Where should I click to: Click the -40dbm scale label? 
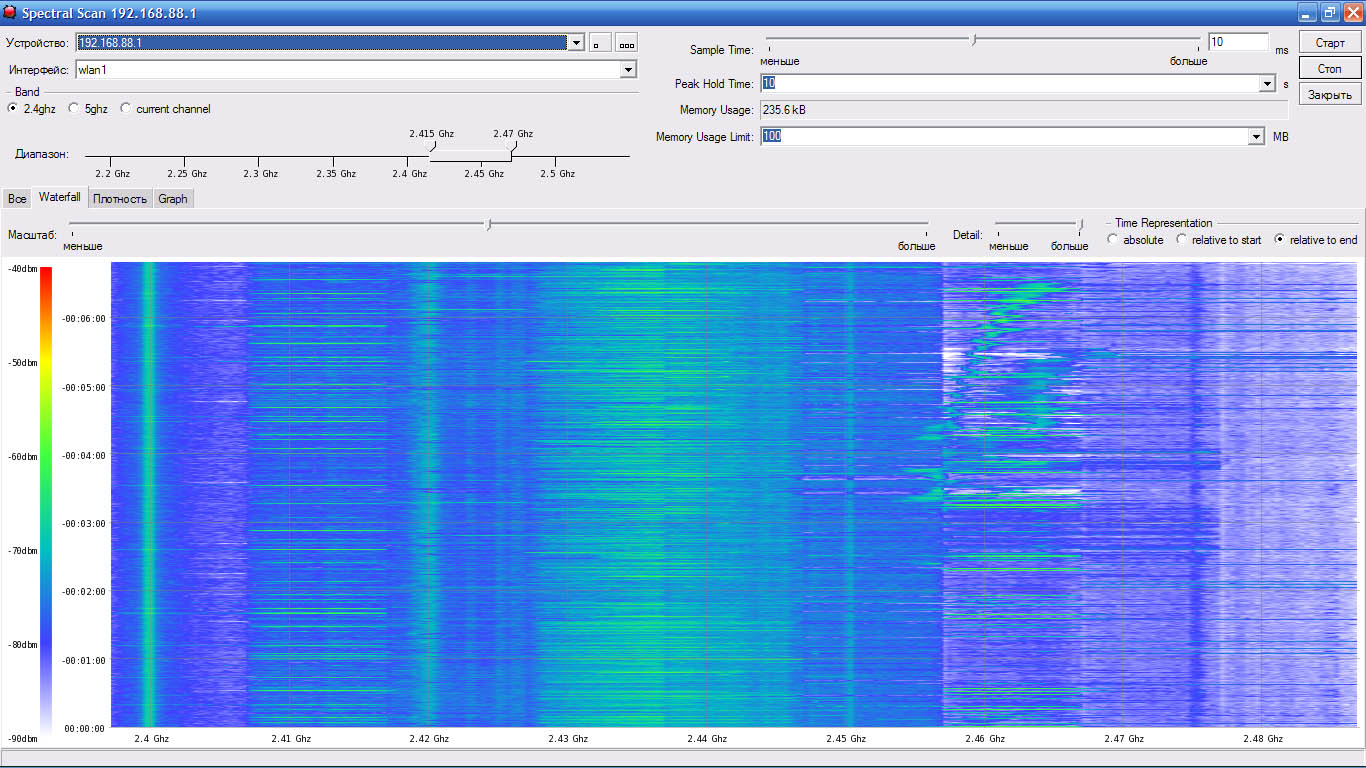point(22,269)
